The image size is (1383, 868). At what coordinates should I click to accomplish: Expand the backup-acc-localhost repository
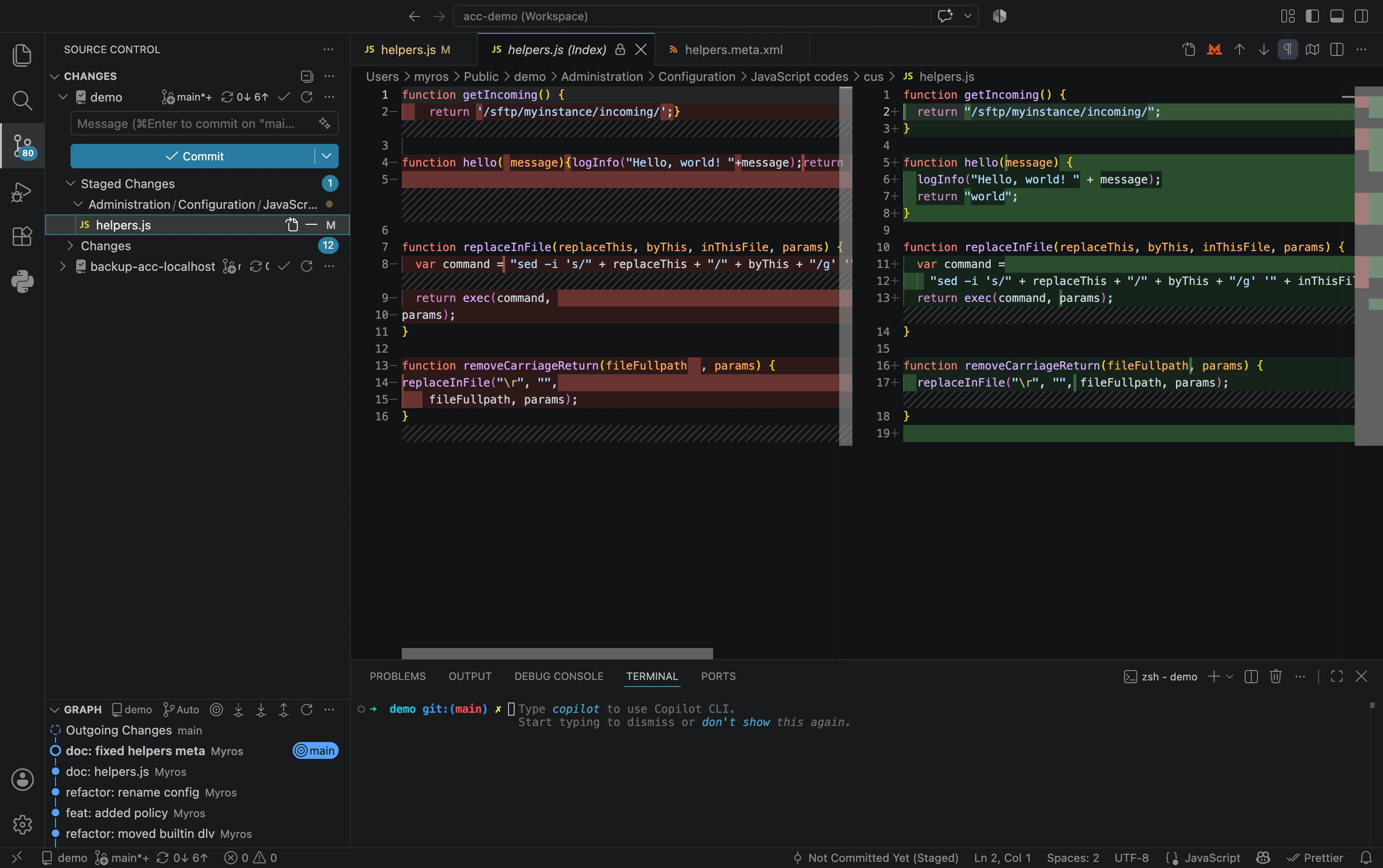(63, 266)
